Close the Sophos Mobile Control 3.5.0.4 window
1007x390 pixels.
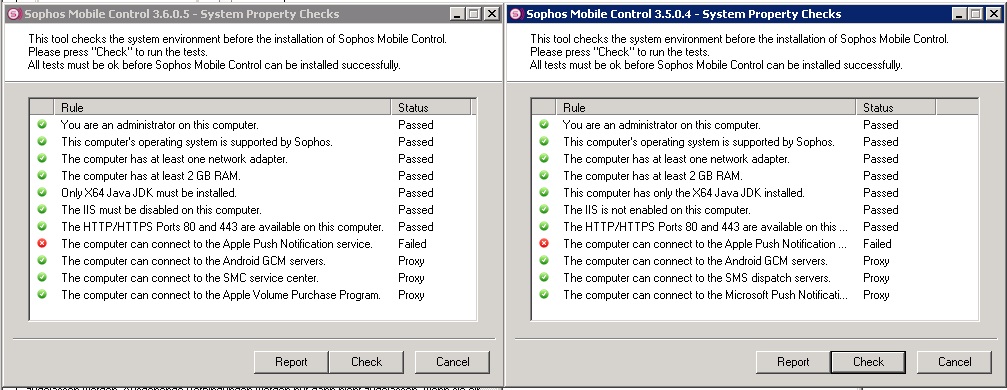tap(994, 13)
